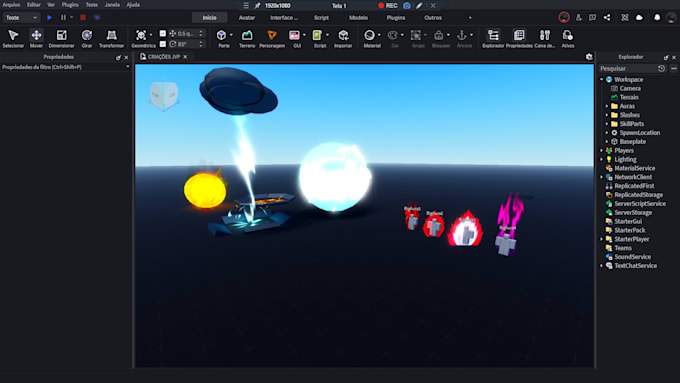
Task: Stop the test with the red square
Action: point(83,17)
